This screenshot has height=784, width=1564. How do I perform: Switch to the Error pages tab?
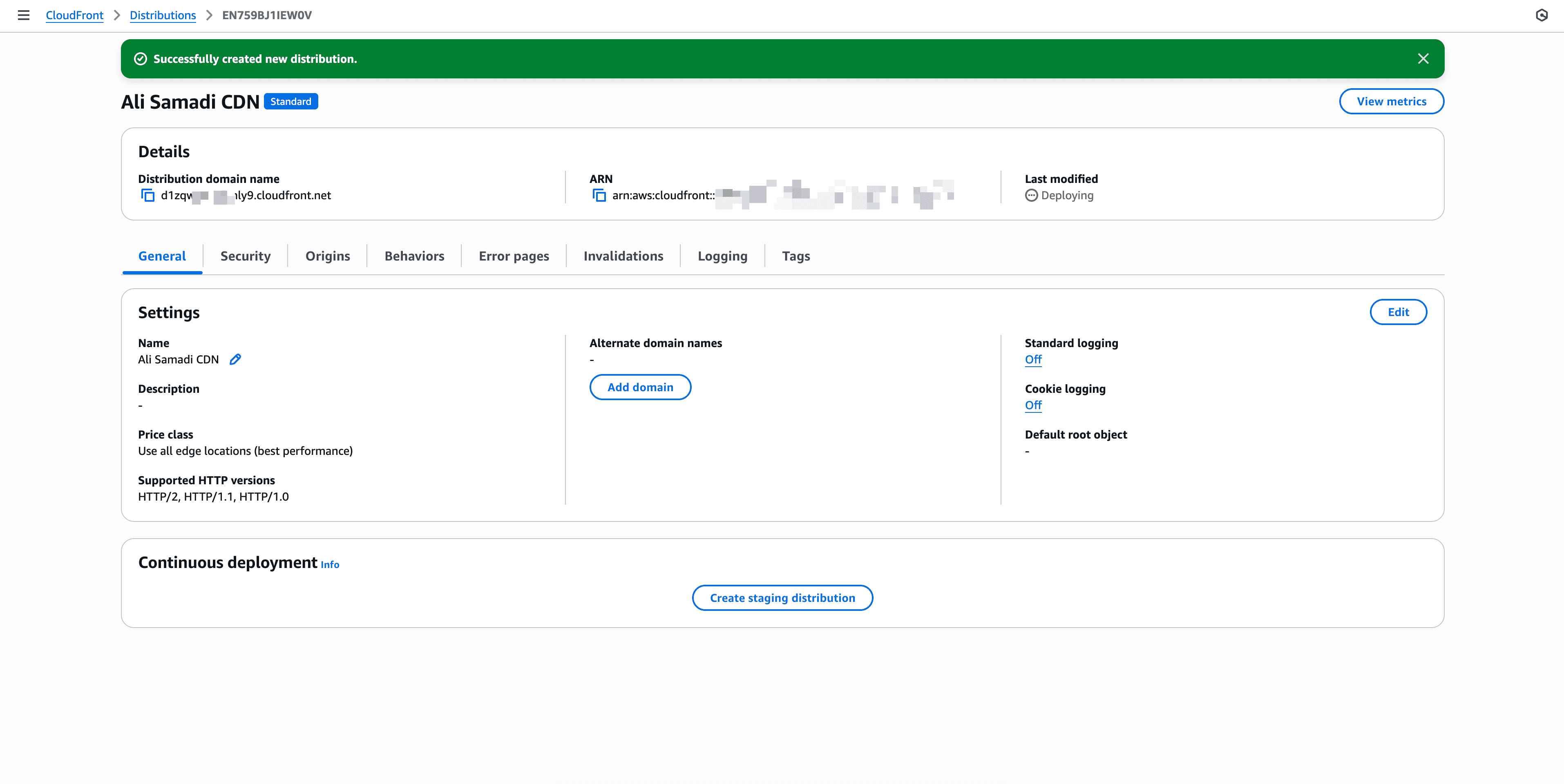(514, 256)
